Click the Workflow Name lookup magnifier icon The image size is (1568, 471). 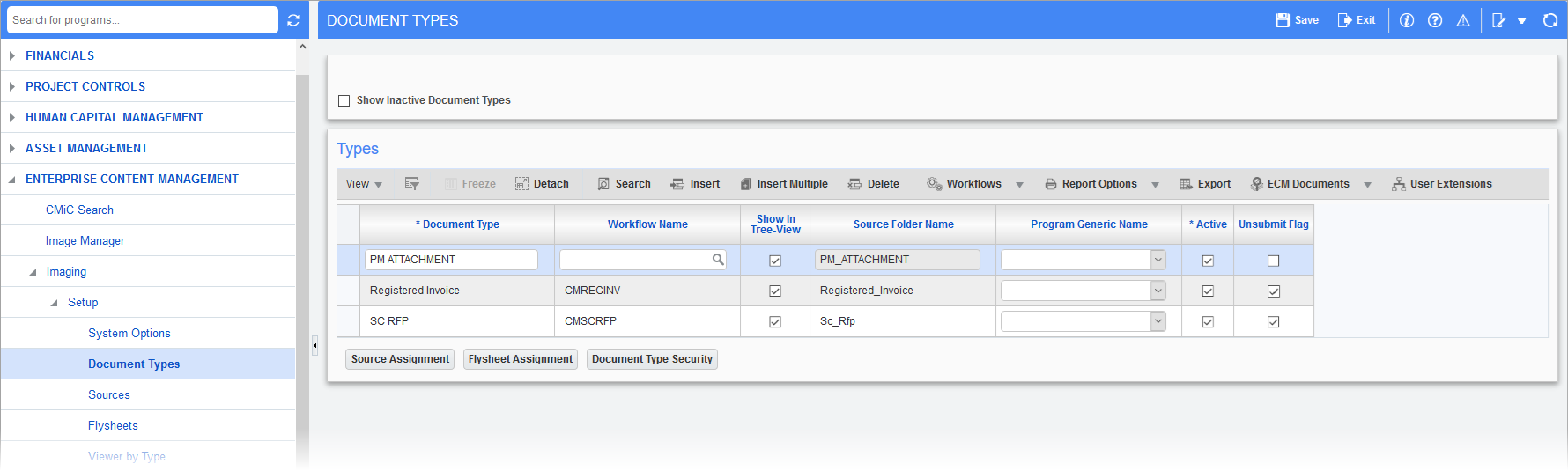coord(718,260)
